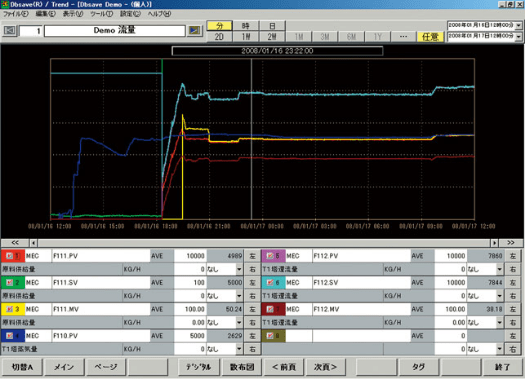Click the ページ button
525x379 pixels.
106,367
